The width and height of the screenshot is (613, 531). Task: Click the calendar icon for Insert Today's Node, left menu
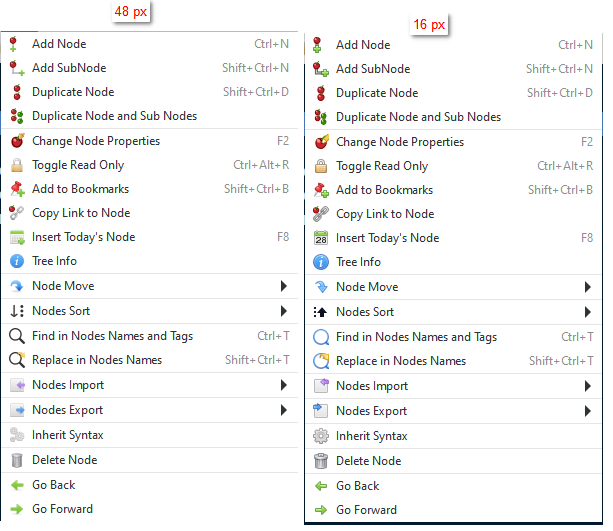[17, 237]
